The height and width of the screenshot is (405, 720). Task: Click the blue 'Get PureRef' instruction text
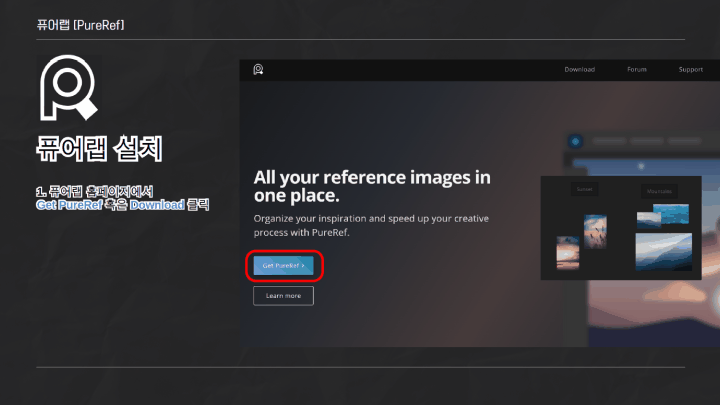[69, 205]
